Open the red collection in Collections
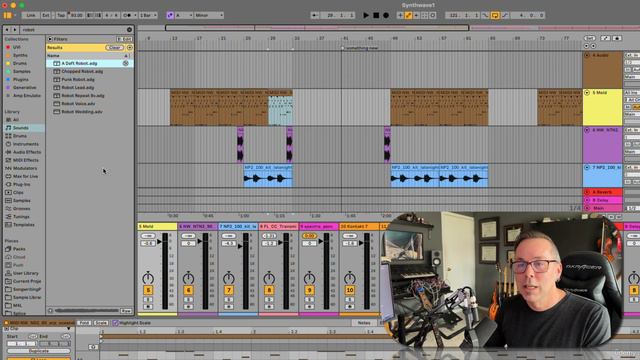The height and width of the screenshot is (360, 640). (16, 47)
